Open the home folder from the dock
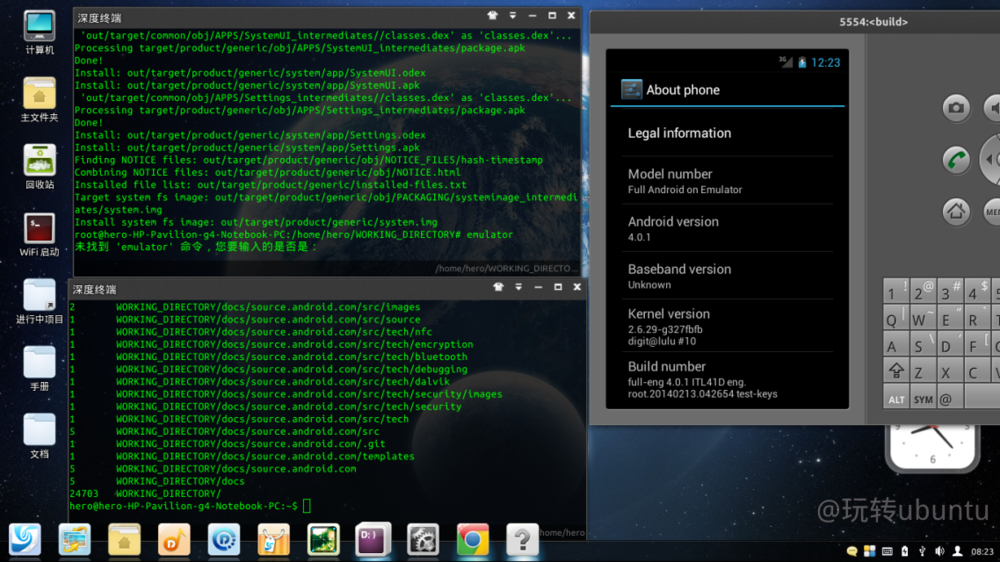 [x=124, y=540]
